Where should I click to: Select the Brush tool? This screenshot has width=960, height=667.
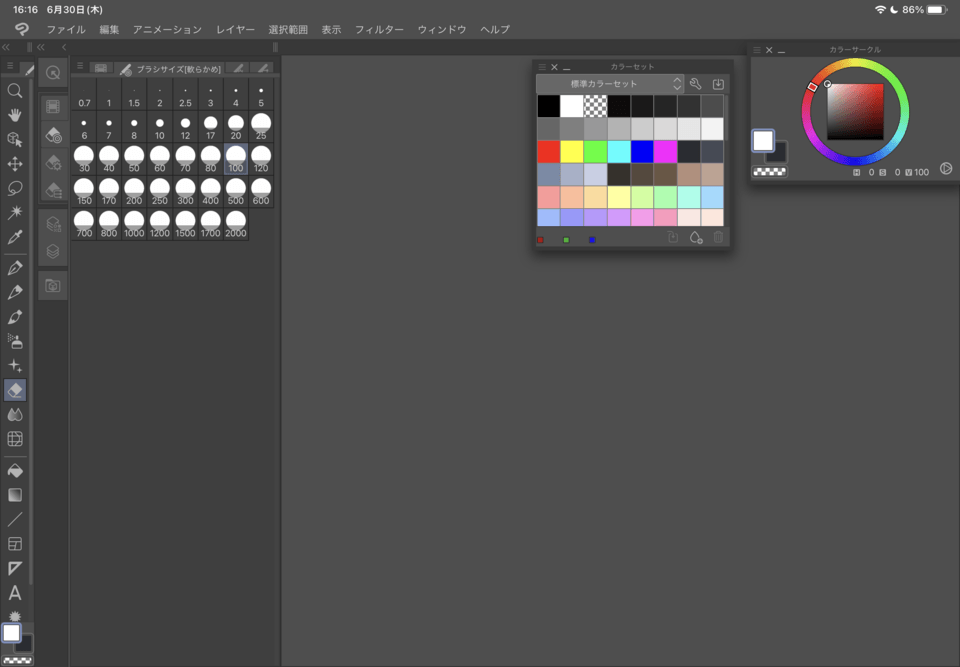[15, 317]
